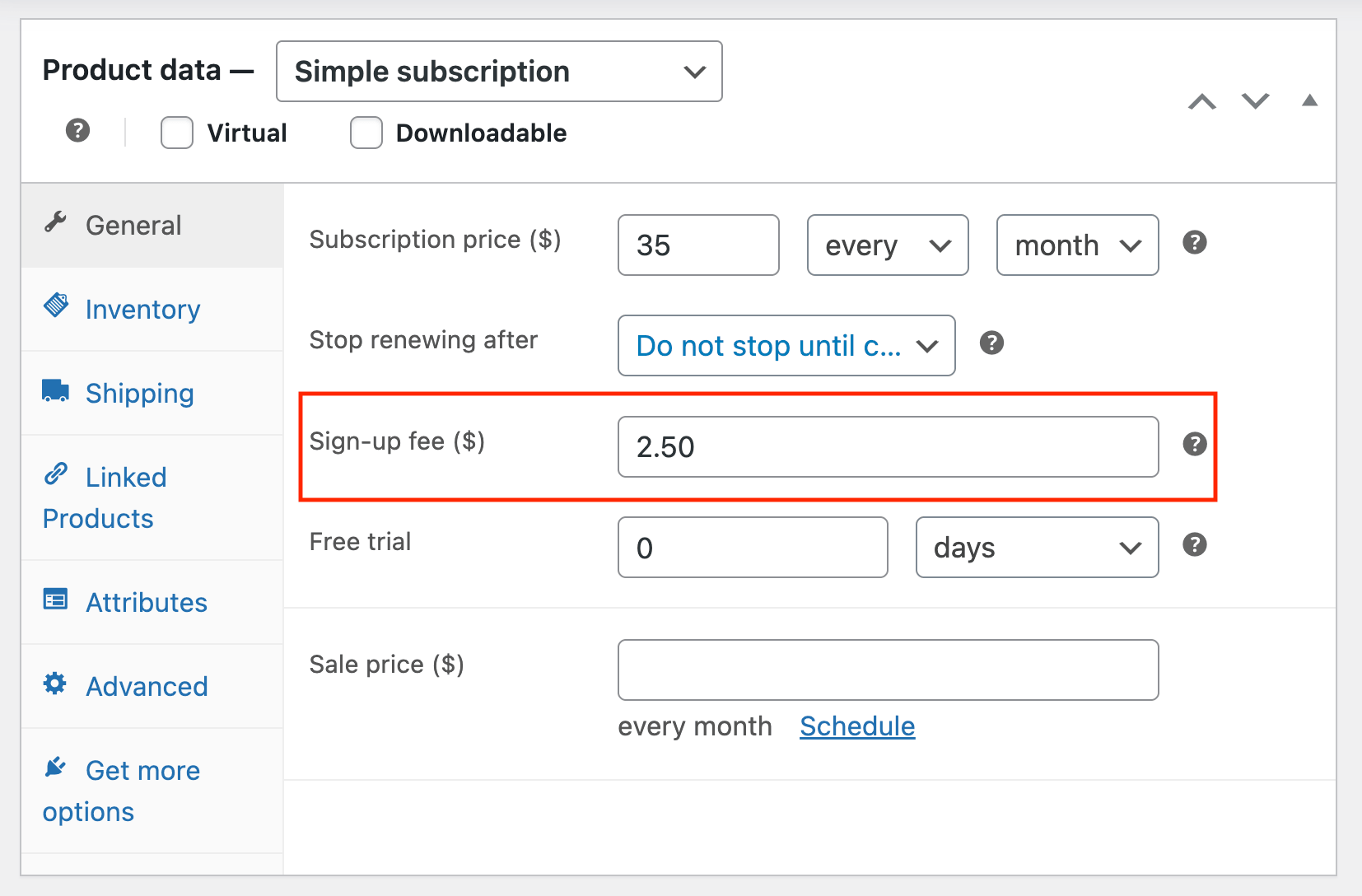Click the plug icon for Get more options
This screenshot has height=896, width=1362.
(54, 767)
